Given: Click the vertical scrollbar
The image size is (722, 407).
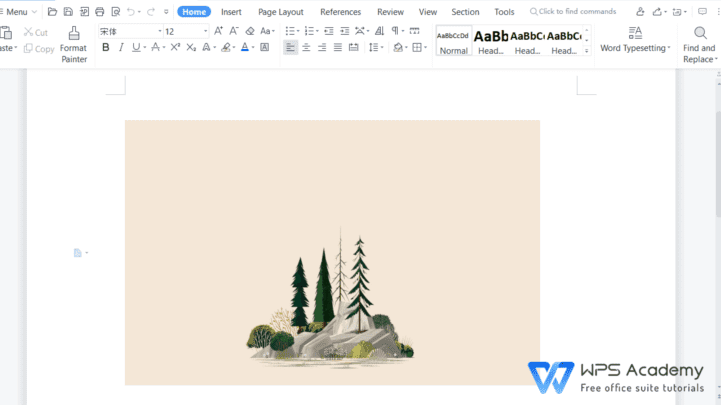Looking at the screenshot, I should click(x=718, y=163).
